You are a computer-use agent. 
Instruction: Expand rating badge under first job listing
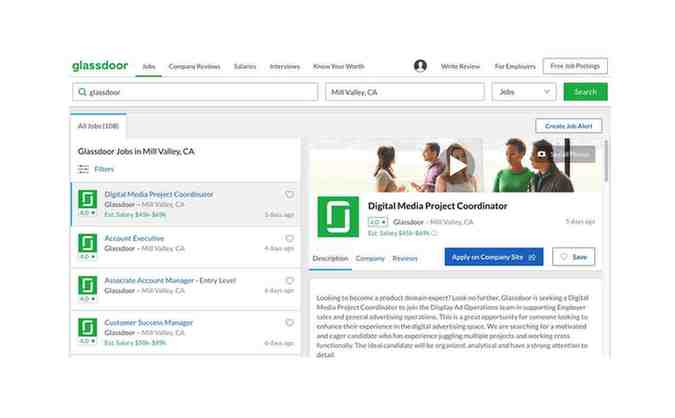pyautogui.click(x=88, y=214)
